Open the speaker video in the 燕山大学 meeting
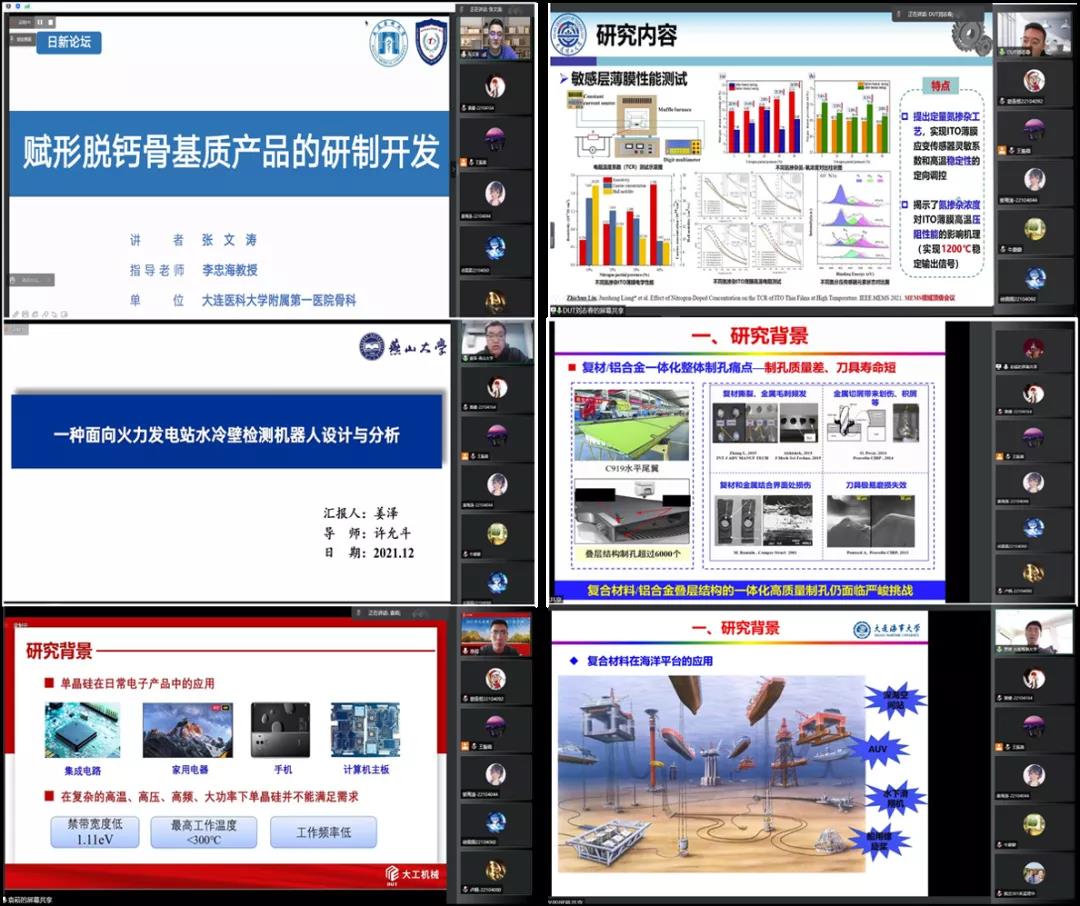1080x906 pixels. tap(497, 342)
